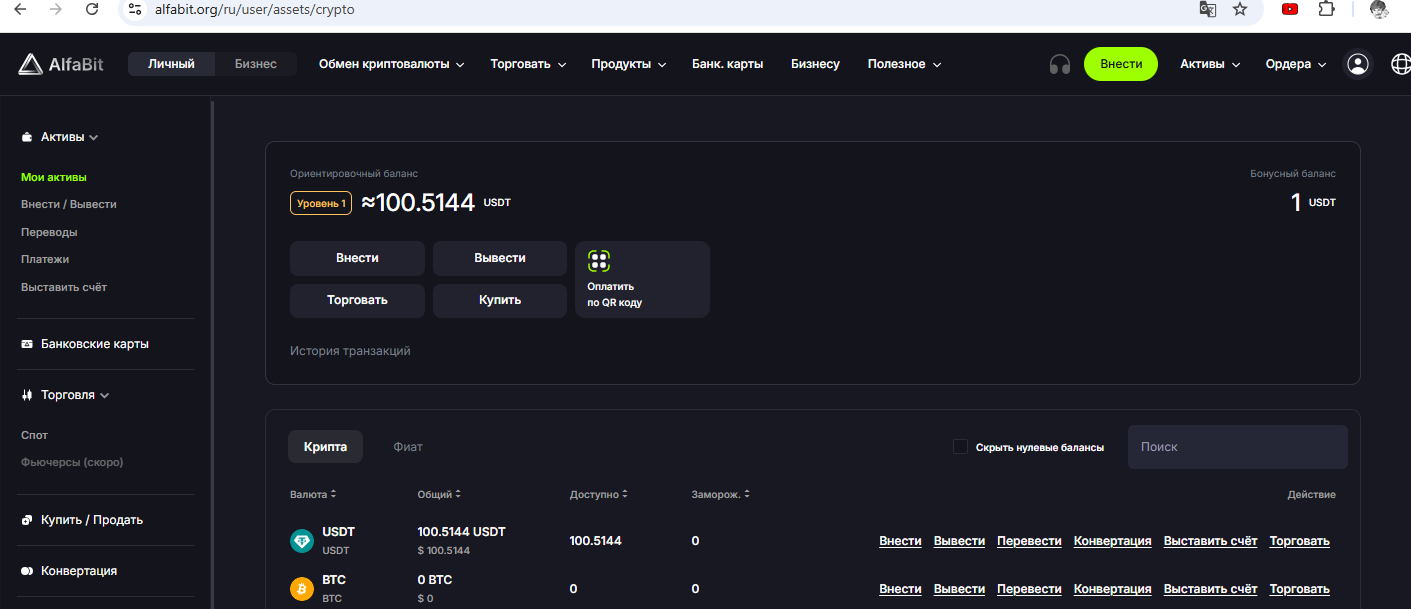The image size is (1411, 609).
Task: Click the AlfaBit logo icon
Action: pos(30,64)
